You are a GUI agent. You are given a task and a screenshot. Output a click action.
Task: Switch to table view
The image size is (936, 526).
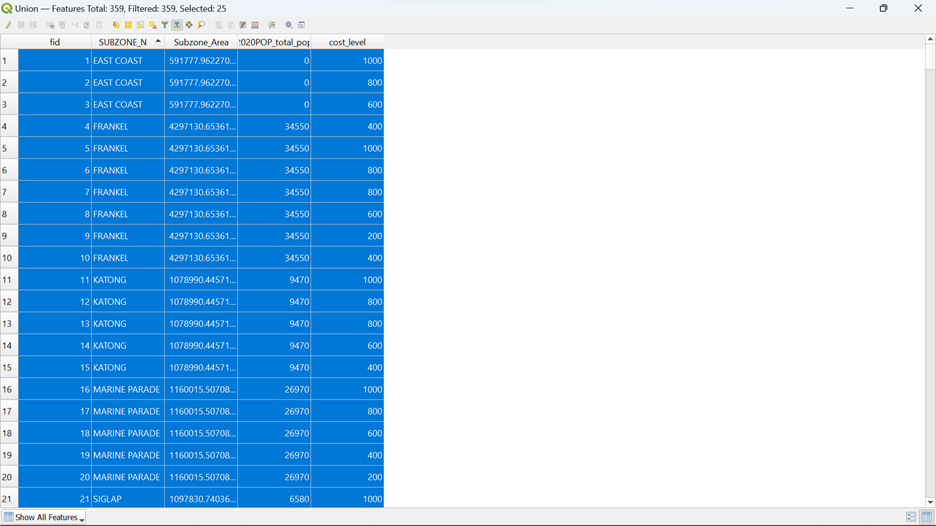[x=926, y=517]
